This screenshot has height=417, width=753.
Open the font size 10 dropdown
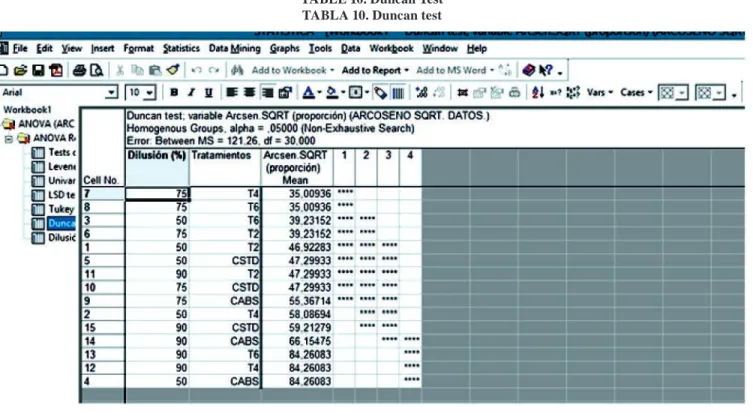pos(150,93)
